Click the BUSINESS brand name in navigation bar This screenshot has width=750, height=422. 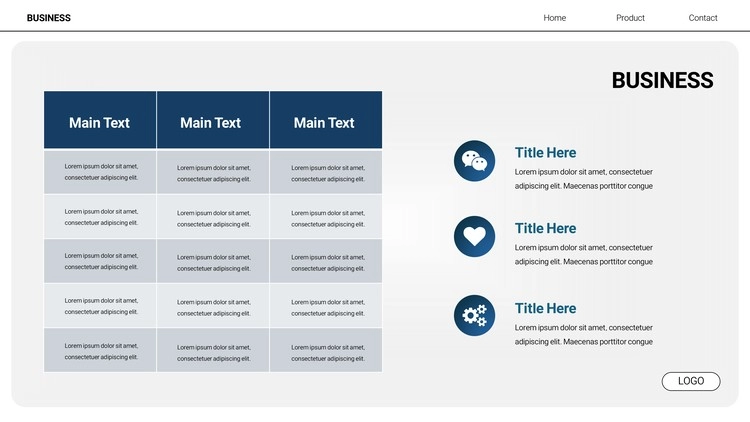pyautogui.click(x=49, y=18)
